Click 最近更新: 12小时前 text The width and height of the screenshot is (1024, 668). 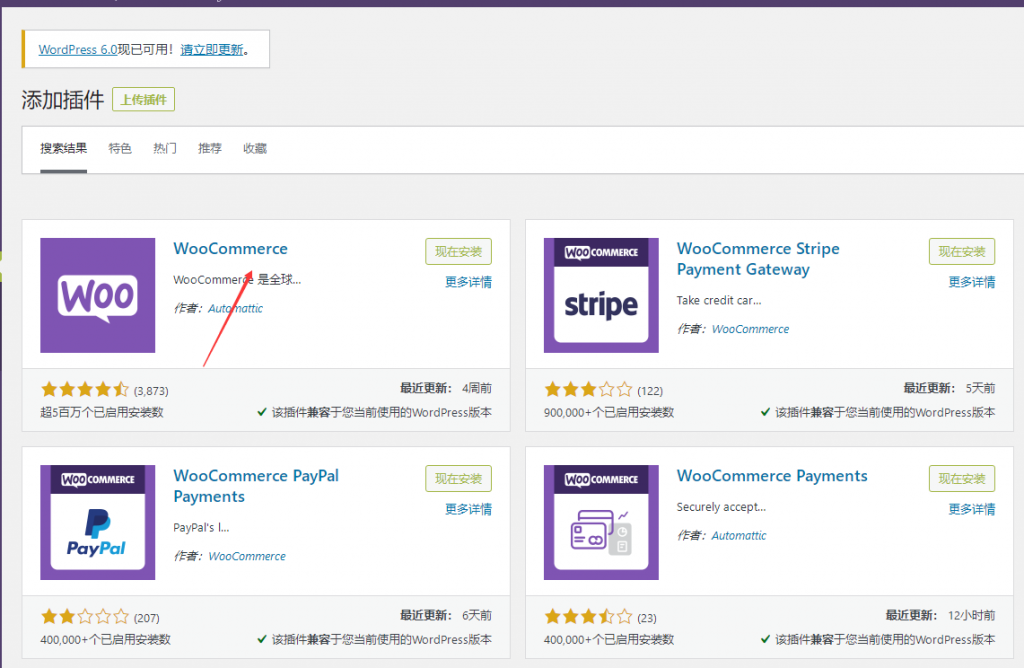pyautogui.click(x=940, y=616)
